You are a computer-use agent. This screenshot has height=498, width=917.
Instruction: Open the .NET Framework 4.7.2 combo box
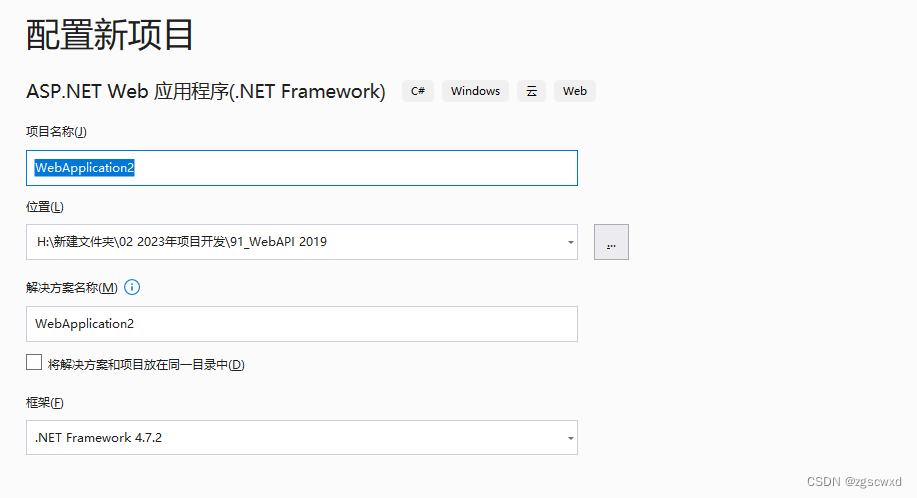300,438
